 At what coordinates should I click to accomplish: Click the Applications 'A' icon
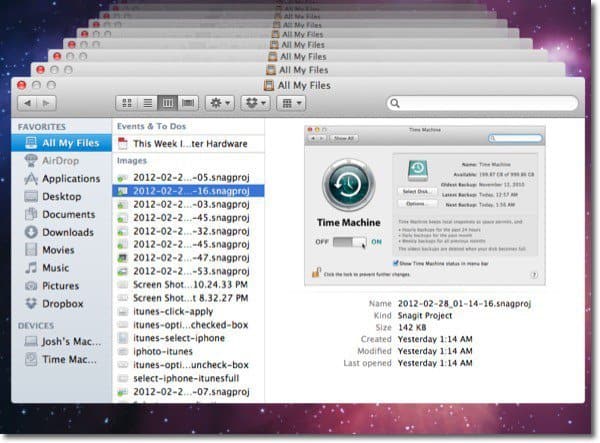tap(31, 179)
